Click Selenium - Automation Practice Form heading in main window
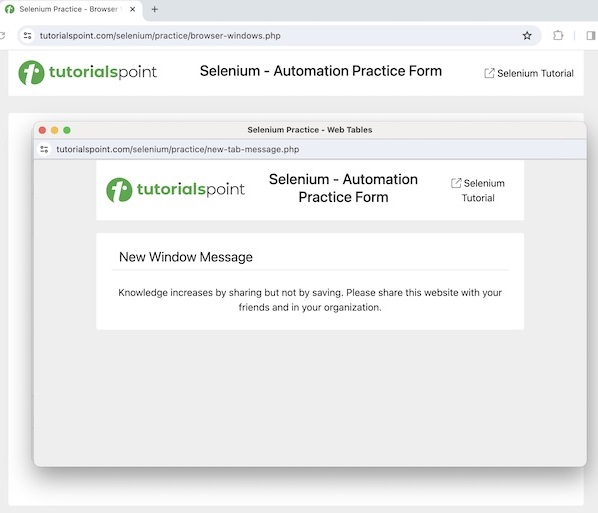 pyautogui.click(x=321, y=71)
